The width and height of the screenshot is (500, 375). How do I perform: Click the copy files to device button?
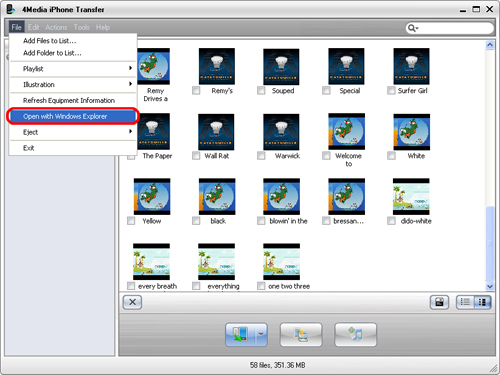(301, 334)
